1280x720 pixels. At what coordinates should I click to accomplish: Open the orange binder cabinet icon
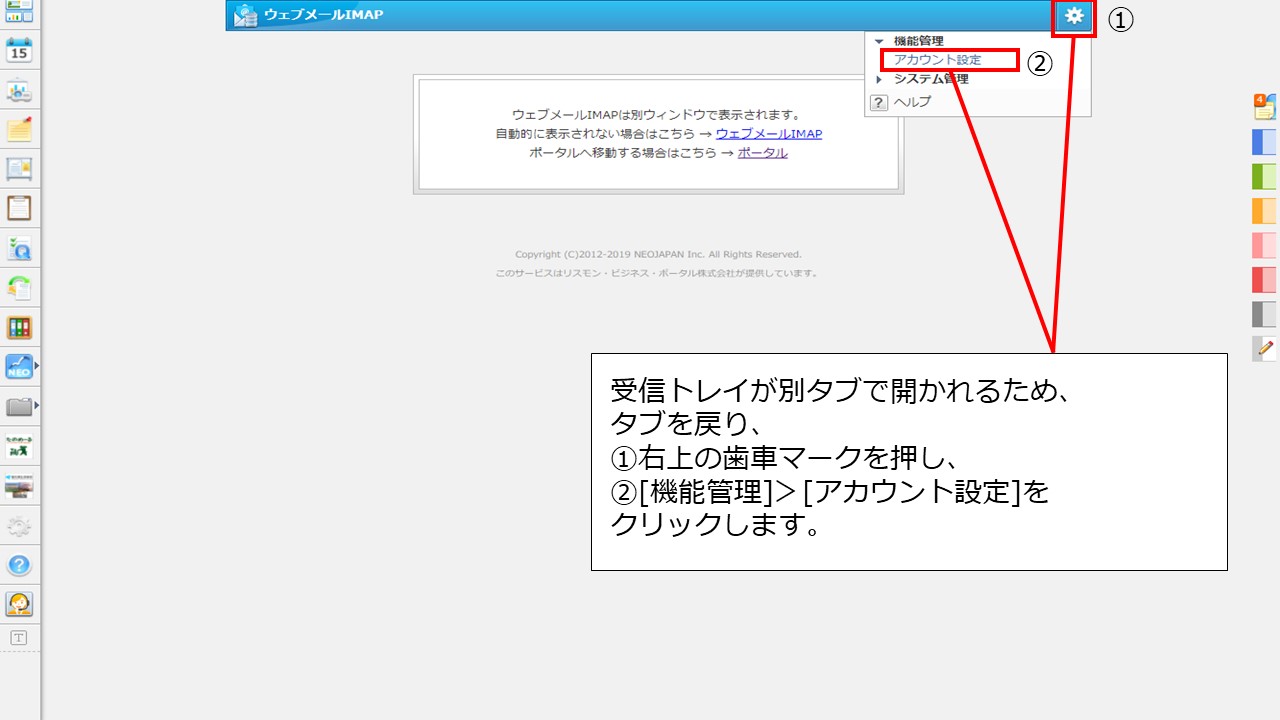(20, 326)
